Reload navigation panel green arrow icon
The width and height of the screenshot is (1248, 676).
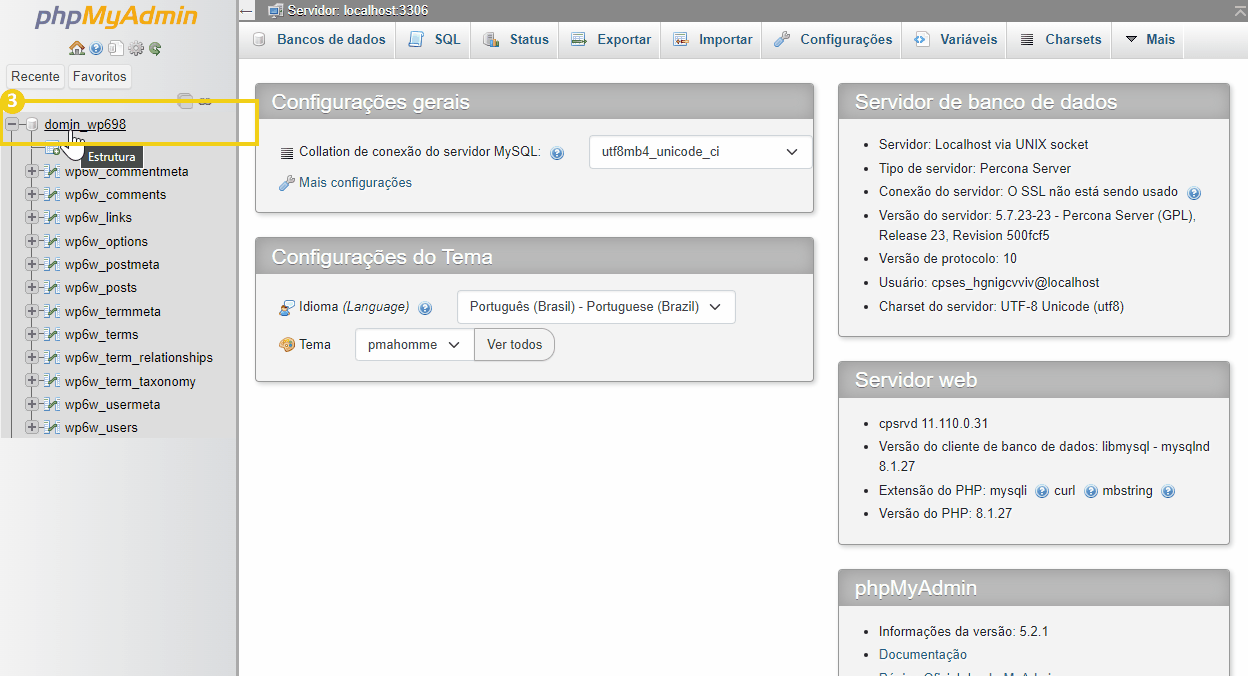(x=155, y=48)
